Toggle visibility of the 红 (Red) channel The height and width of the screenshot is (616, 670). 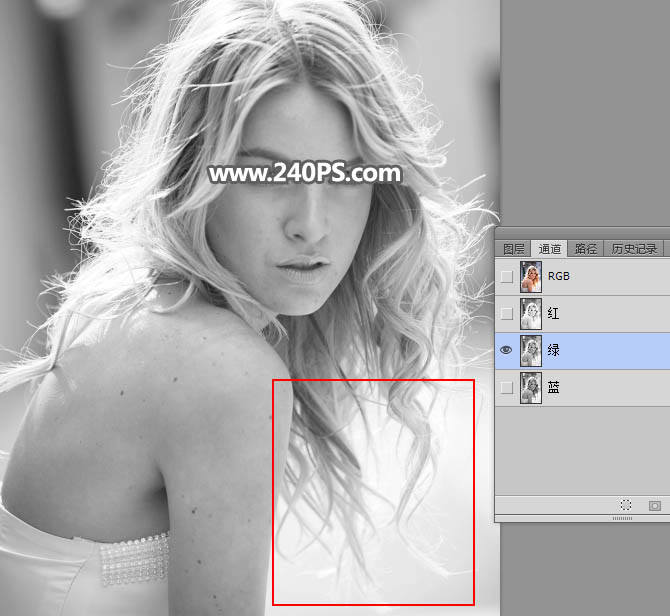[x=507, y=314]
